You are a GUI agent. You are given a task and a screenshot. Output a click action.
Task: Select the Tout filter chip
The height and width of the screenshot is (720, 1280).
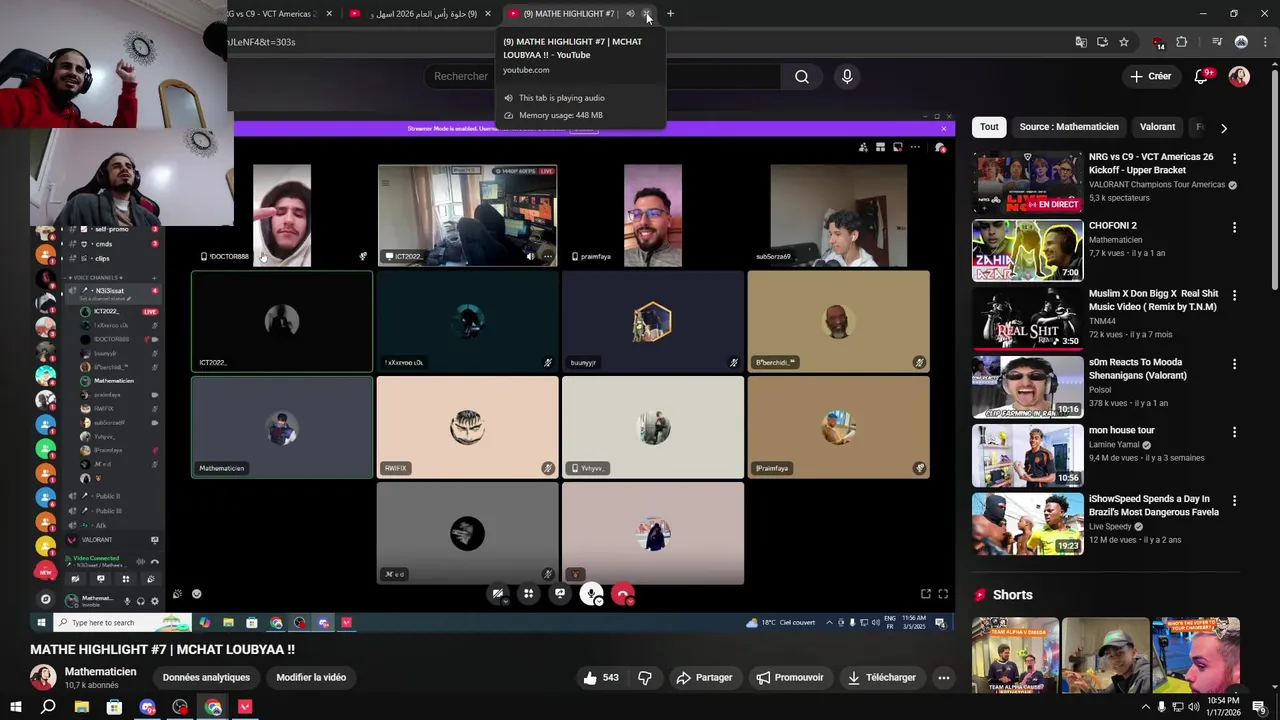click(x=989, y=127)
